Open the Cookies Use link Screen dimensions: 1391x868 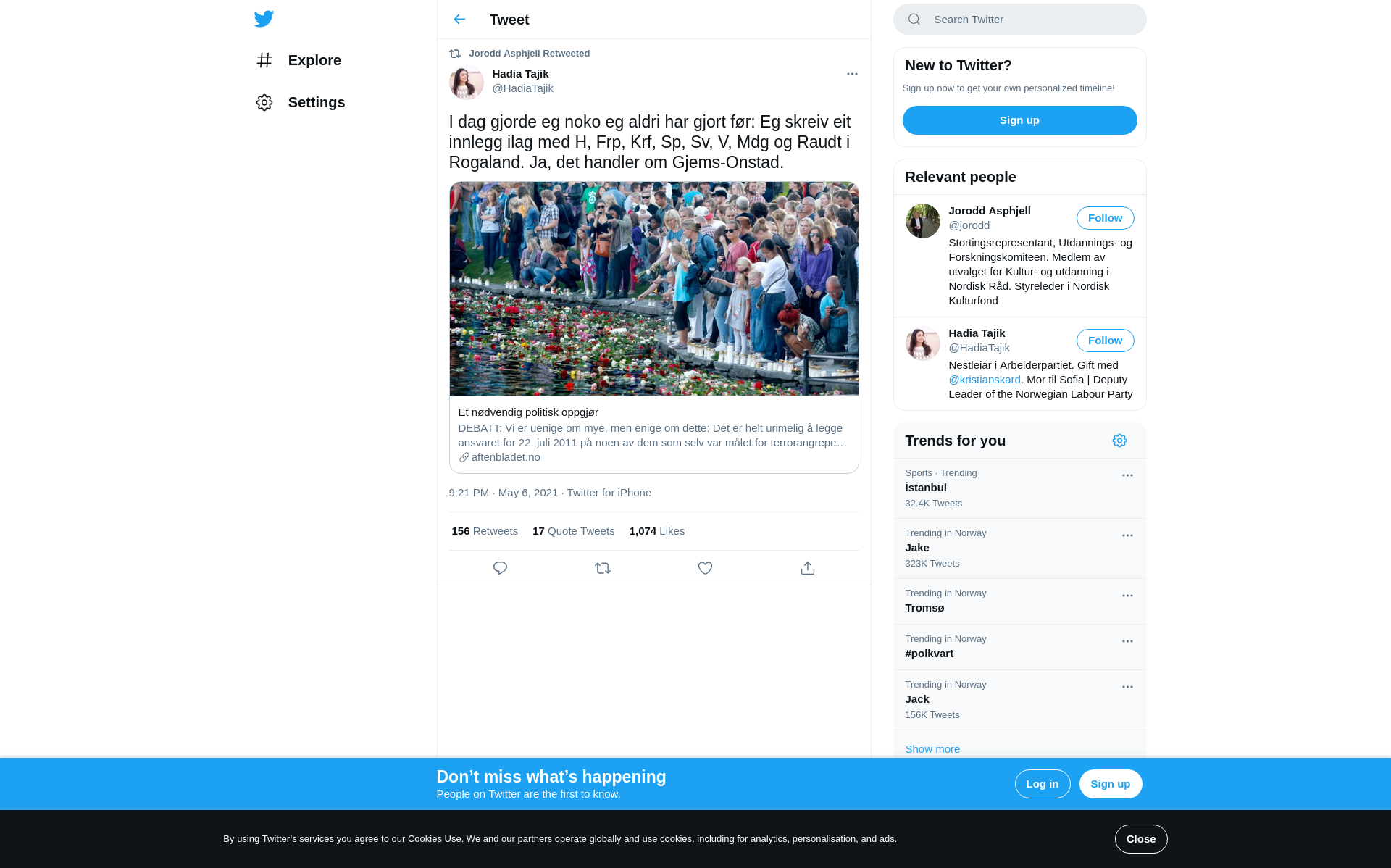(x=434, y=839)
